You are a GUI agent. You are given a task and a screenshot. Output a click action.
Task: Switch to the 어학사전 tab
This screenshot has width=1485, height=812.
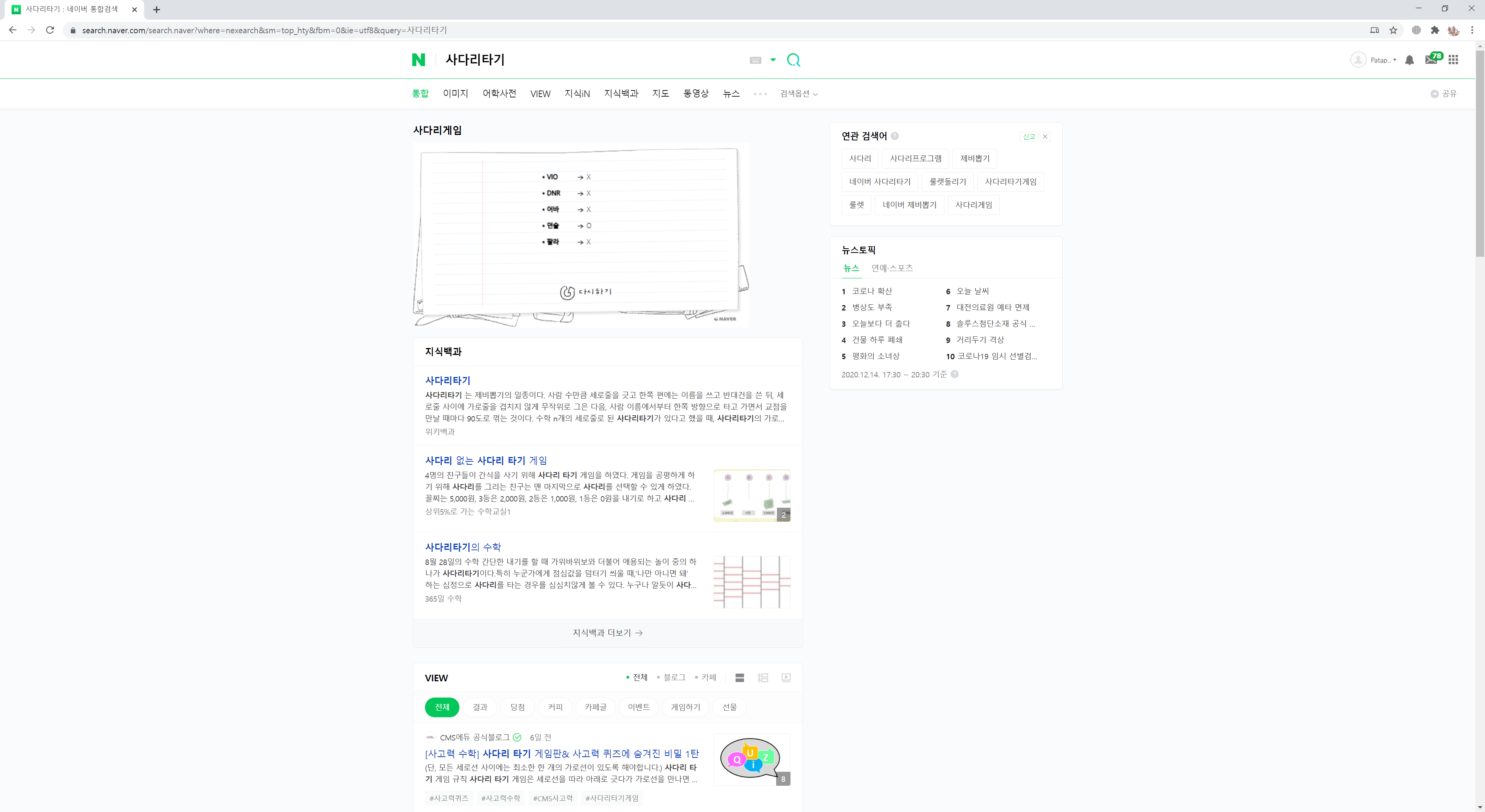coord(499,93)
